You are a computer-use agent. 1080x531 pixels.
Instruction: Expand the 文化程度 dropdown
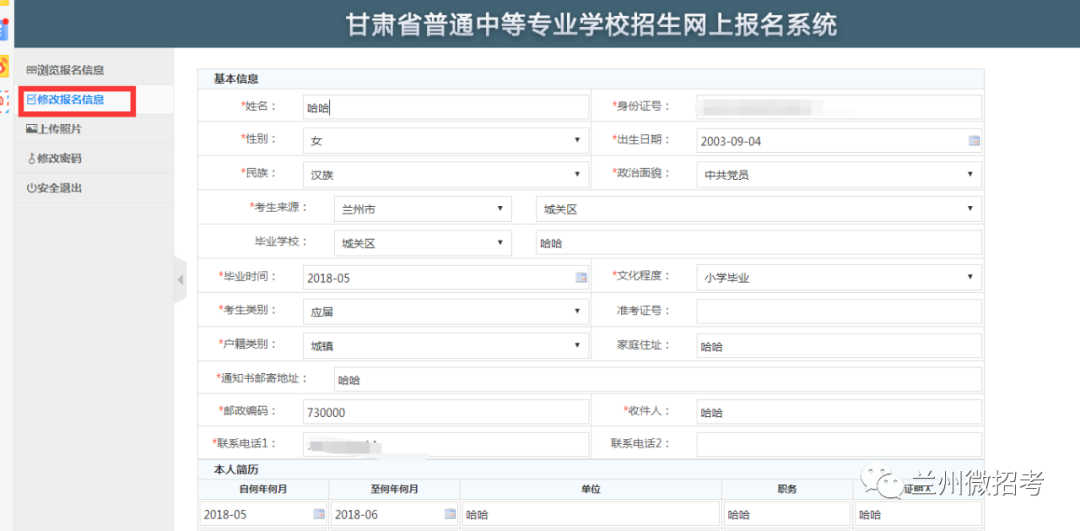(838, 277)
